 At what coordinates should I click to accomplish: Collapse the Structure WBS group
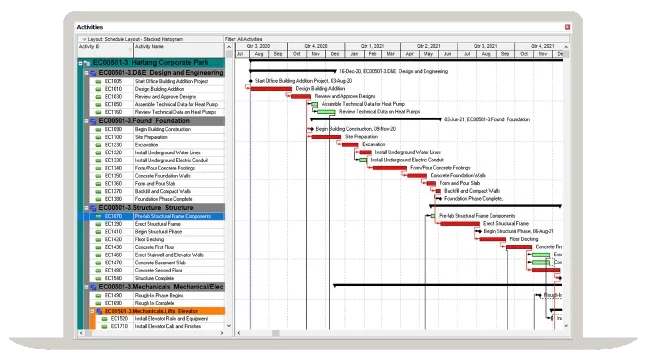coord(86,208)
